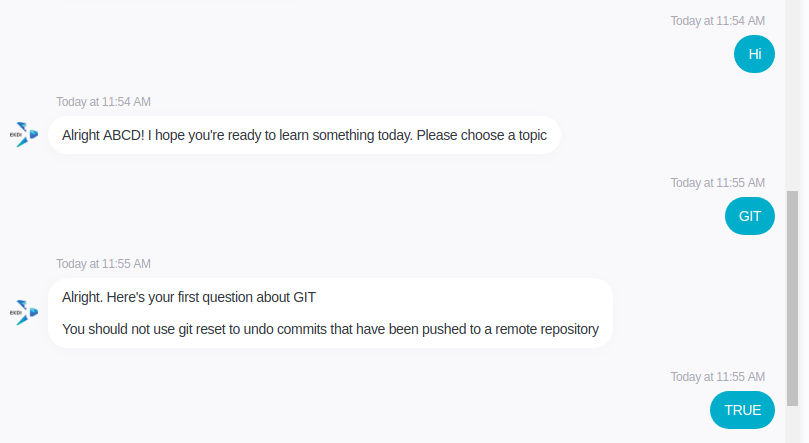Click the bot avatar beside the GIT question
Image resolution: width=809 pixels, height=443 pixels.
[x=23, y=312]
